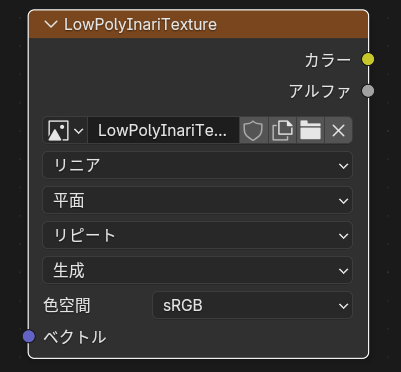Click the purple ベクトル input socket
401x372 pixels.
point(29,336)
